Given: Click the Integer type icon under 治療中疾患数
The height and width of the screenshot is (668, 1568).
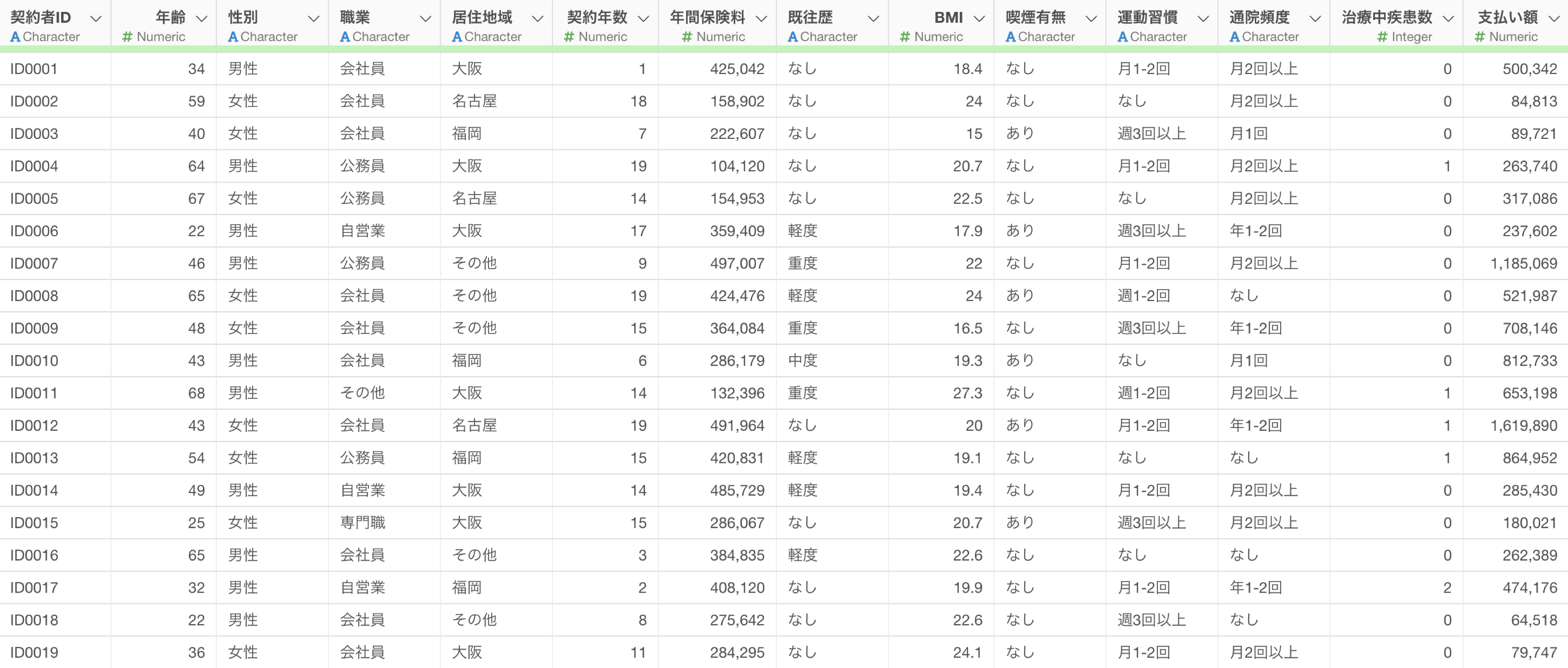Looking at the screenshot, I should point(1382,37).
